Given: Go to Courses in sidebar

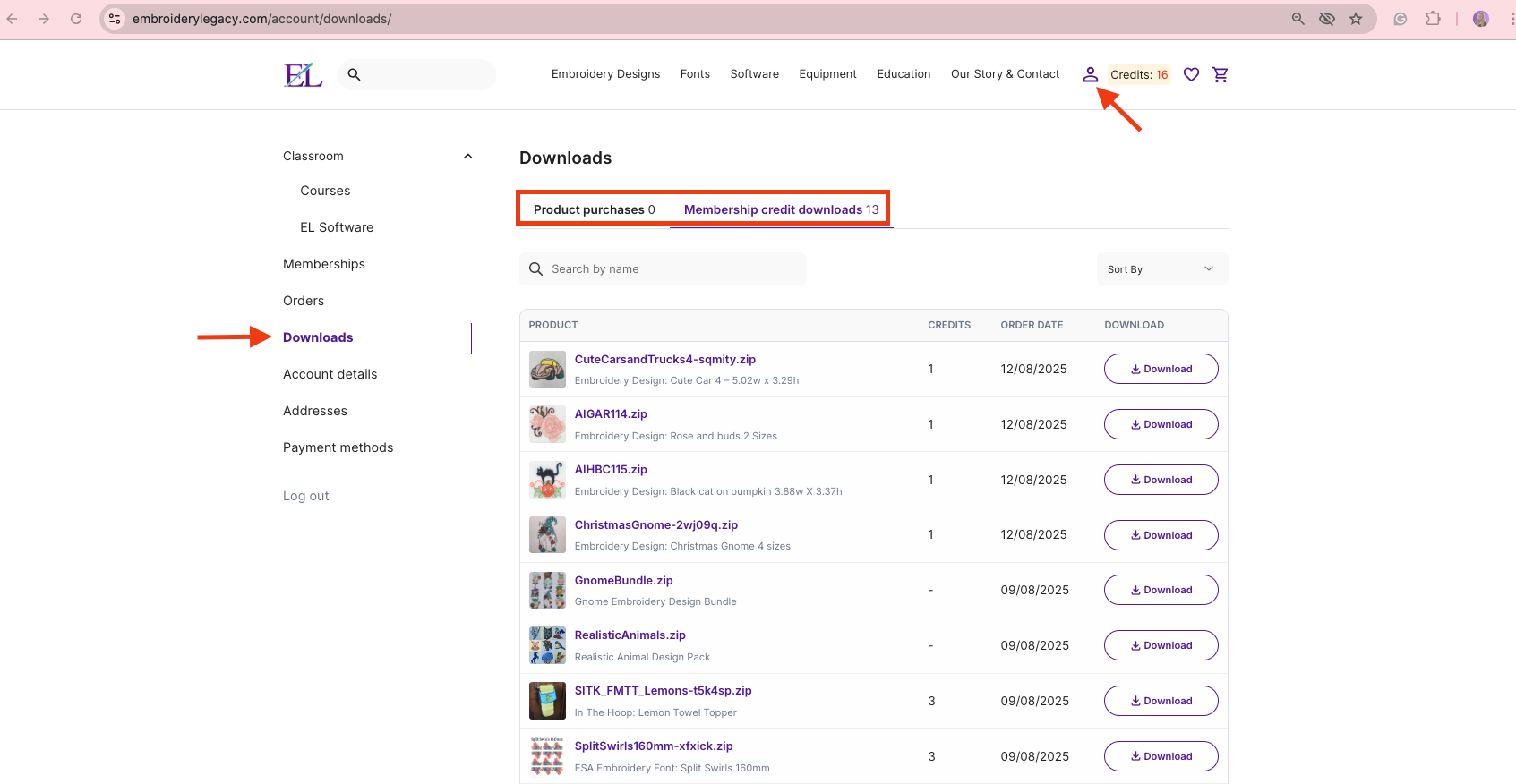Looking at the screenshot, I should [x=325, y=191].
